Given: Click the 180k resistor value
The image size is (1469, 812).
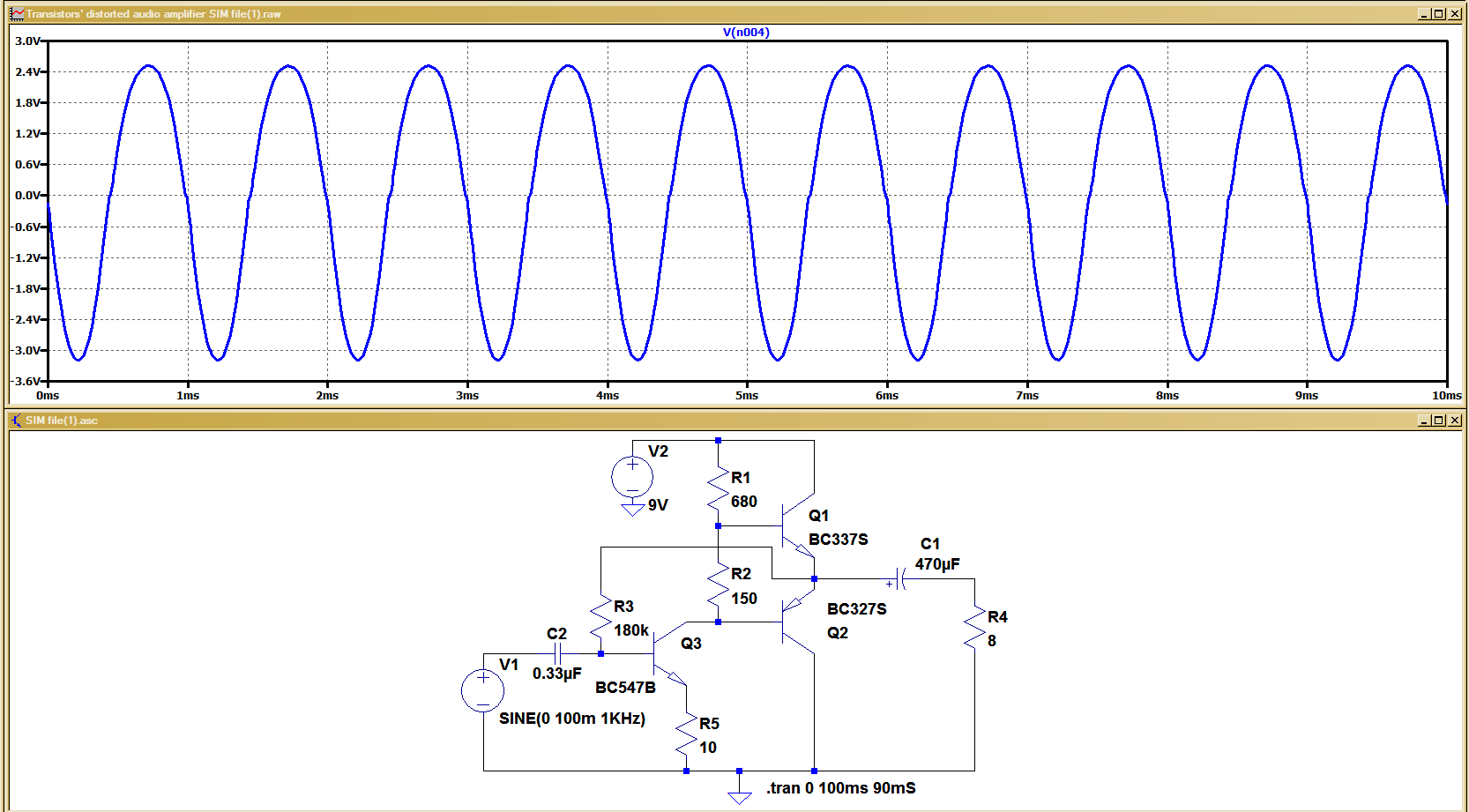Looking at the screenshot, I should click(x=631, y=630).
